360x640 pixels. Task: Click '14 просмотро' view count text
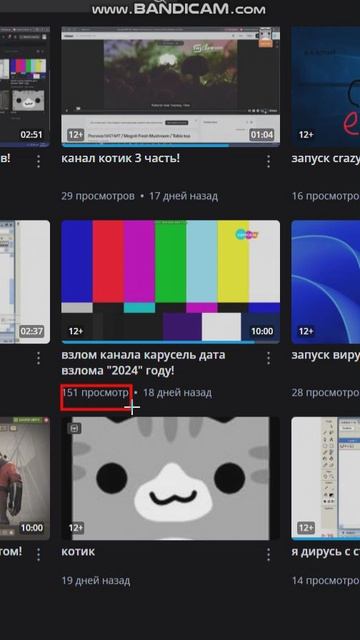(326, 580)
